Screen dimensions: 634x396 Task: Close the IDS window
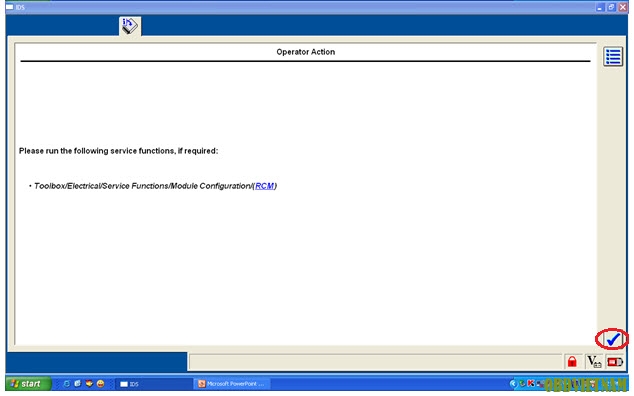[623, 7]
